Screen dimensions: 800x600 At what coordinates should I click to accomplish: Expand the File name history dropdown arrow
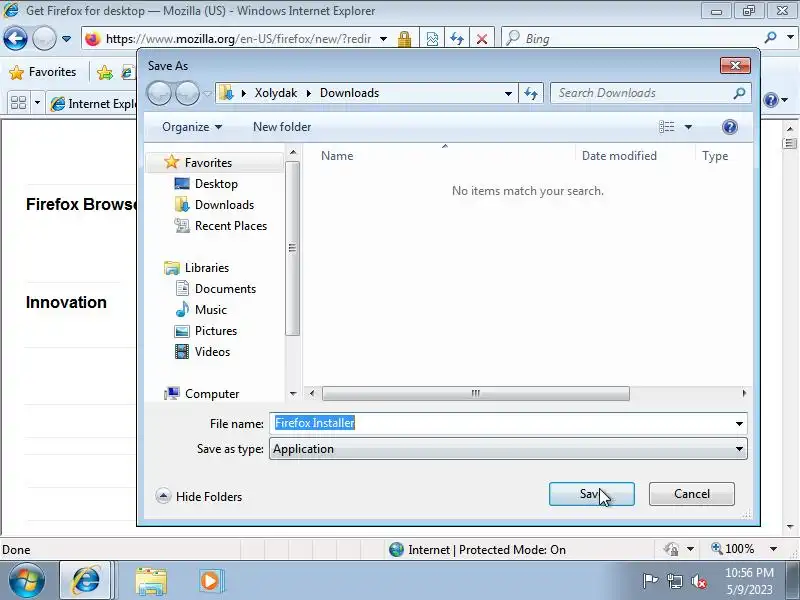click(739, 423)
